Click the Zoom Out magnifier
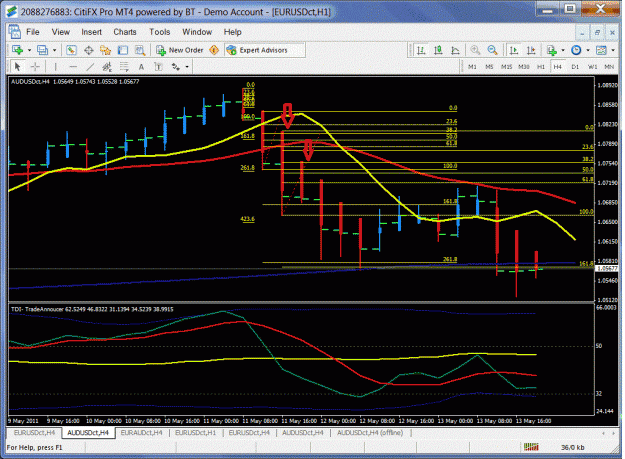625x459 pixels. click(x=492, y=50)
